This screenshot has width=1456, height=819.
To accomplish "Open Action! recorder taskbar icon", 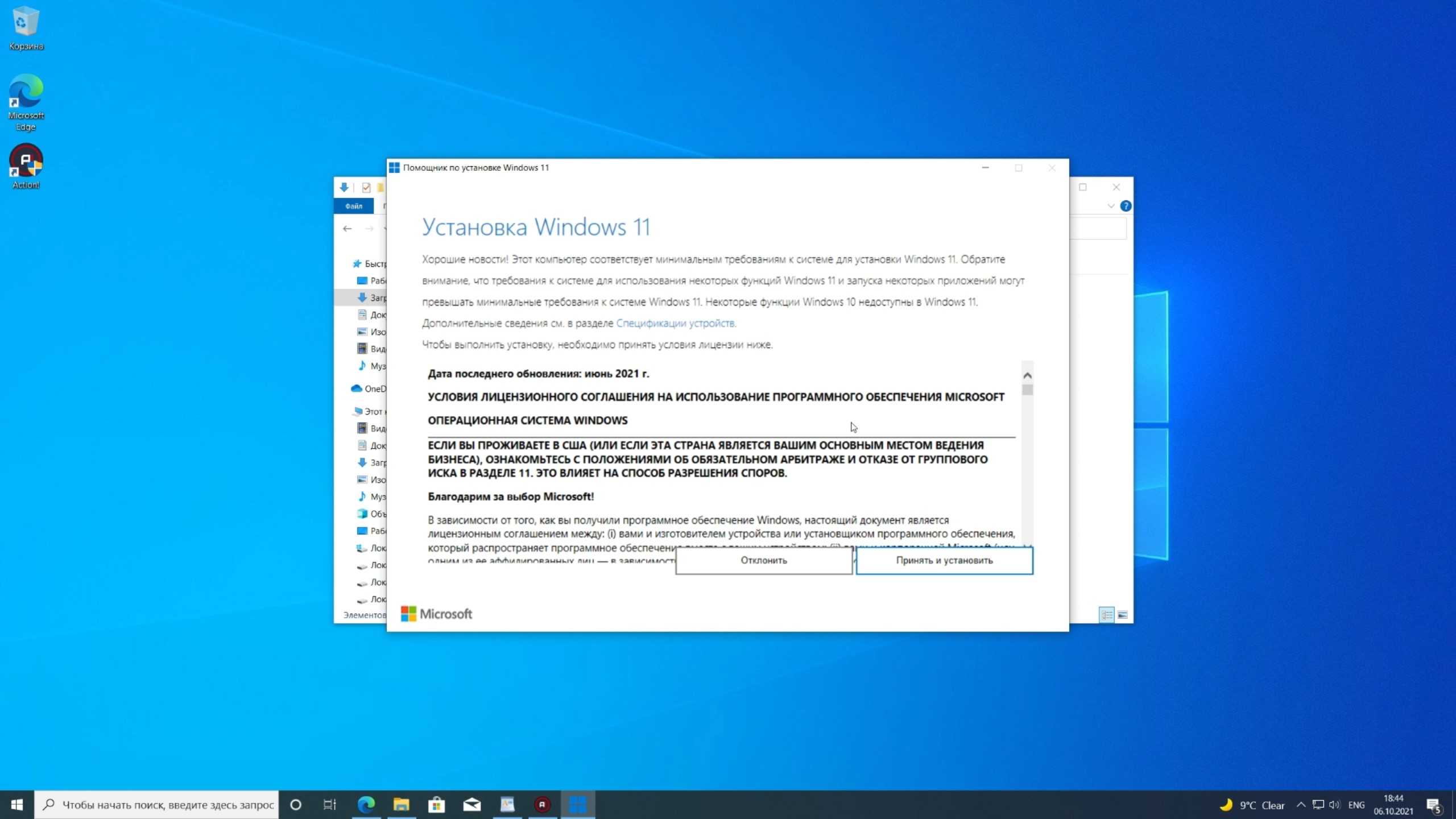I will tap(543, 805).
